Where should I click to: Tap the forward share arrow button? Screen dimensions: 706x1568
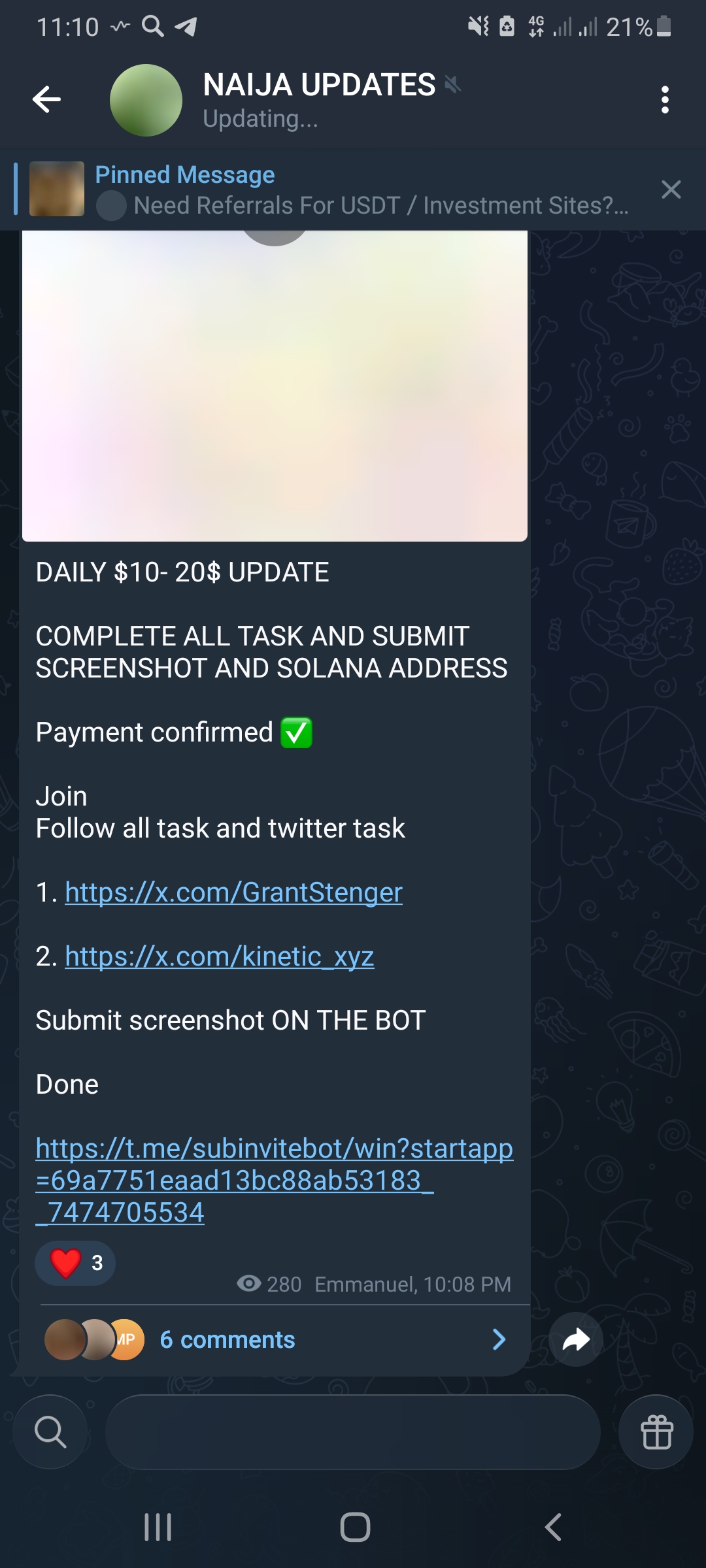(x=576, y=1339)
